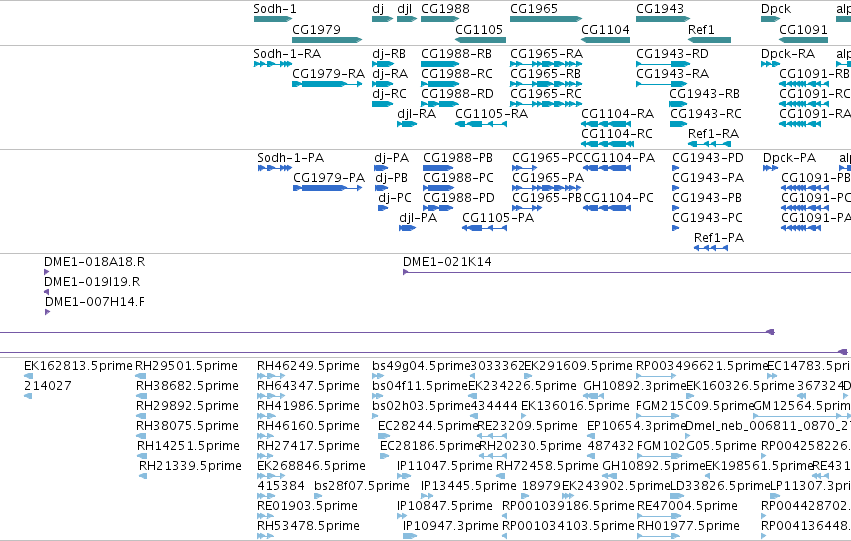Click the IP10847.5prime EST label
This screenshot has height=541, width=851.
click(444, 506)
